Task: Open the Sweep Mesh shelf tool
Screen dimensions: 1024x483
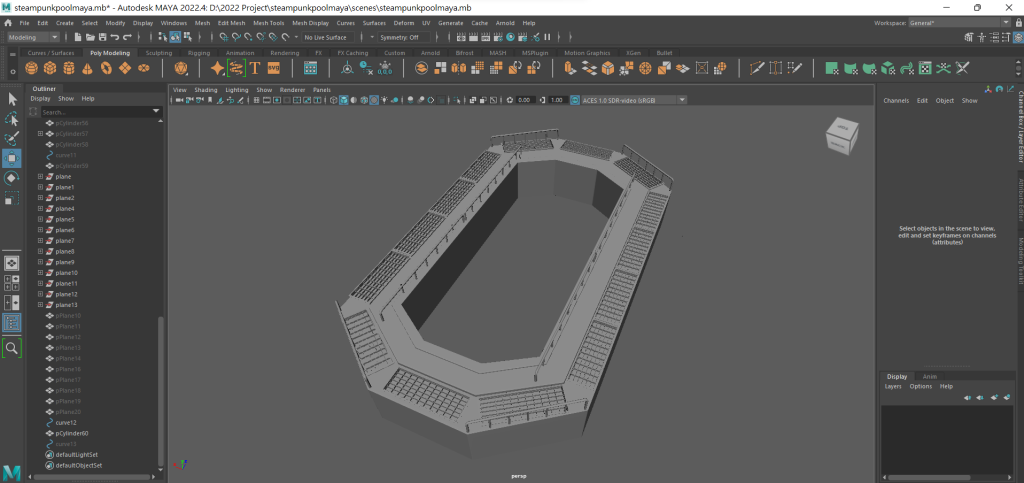Action: coord(236,68)
